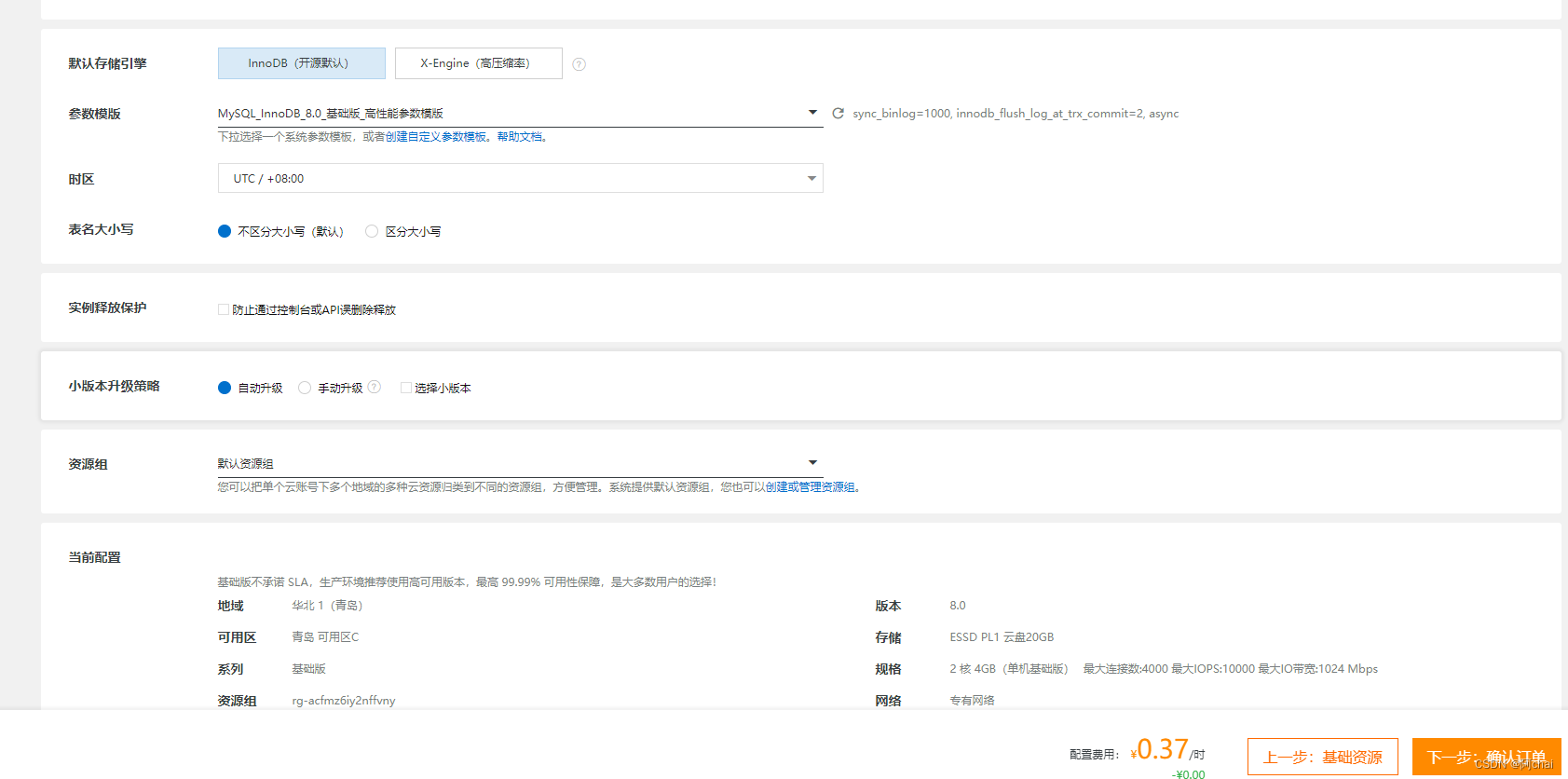Open 创建自定义参数模板 link
The width and height of the screenshot is (1568, 779).
[436, 137]
